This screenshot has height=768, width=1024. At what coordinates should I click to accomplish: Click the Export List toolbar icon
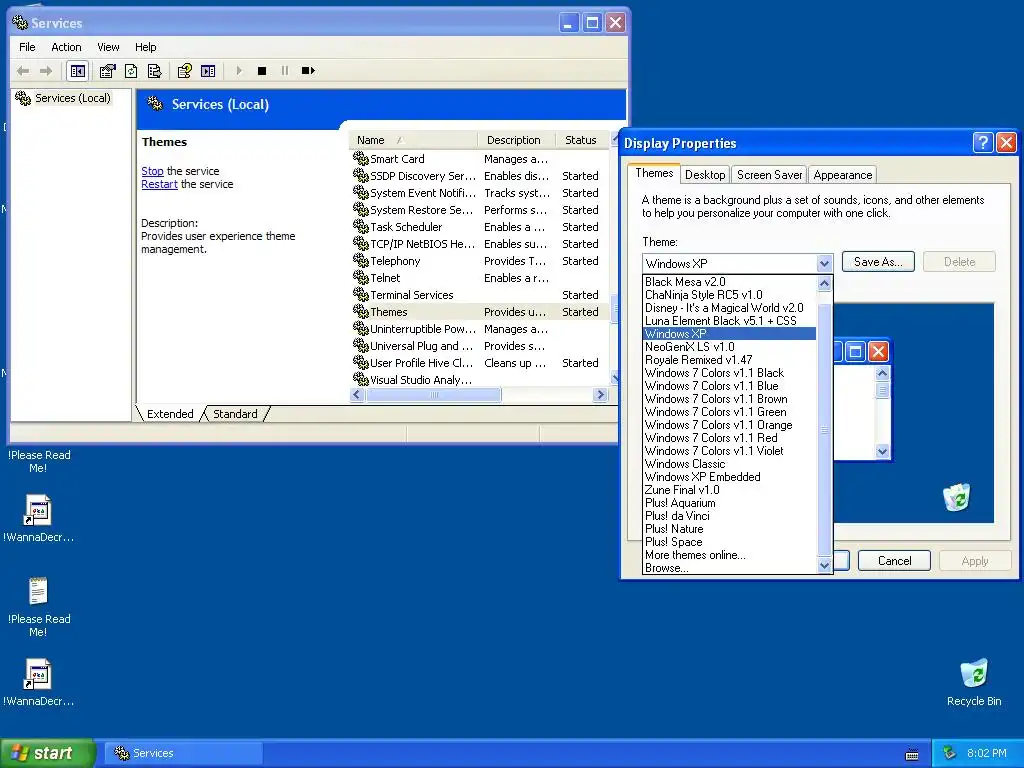click(x=155, y=71)
